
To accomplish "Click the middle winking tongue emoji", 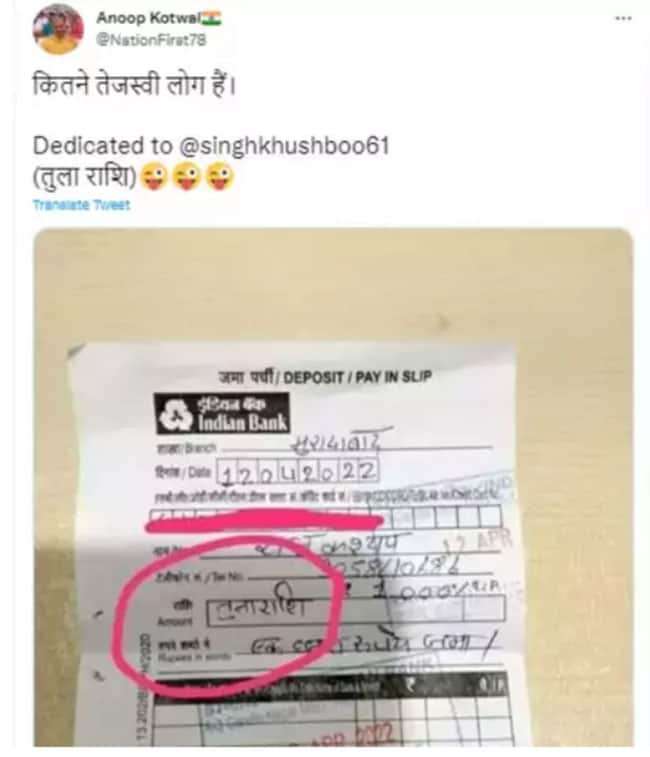I will (187, 177).
